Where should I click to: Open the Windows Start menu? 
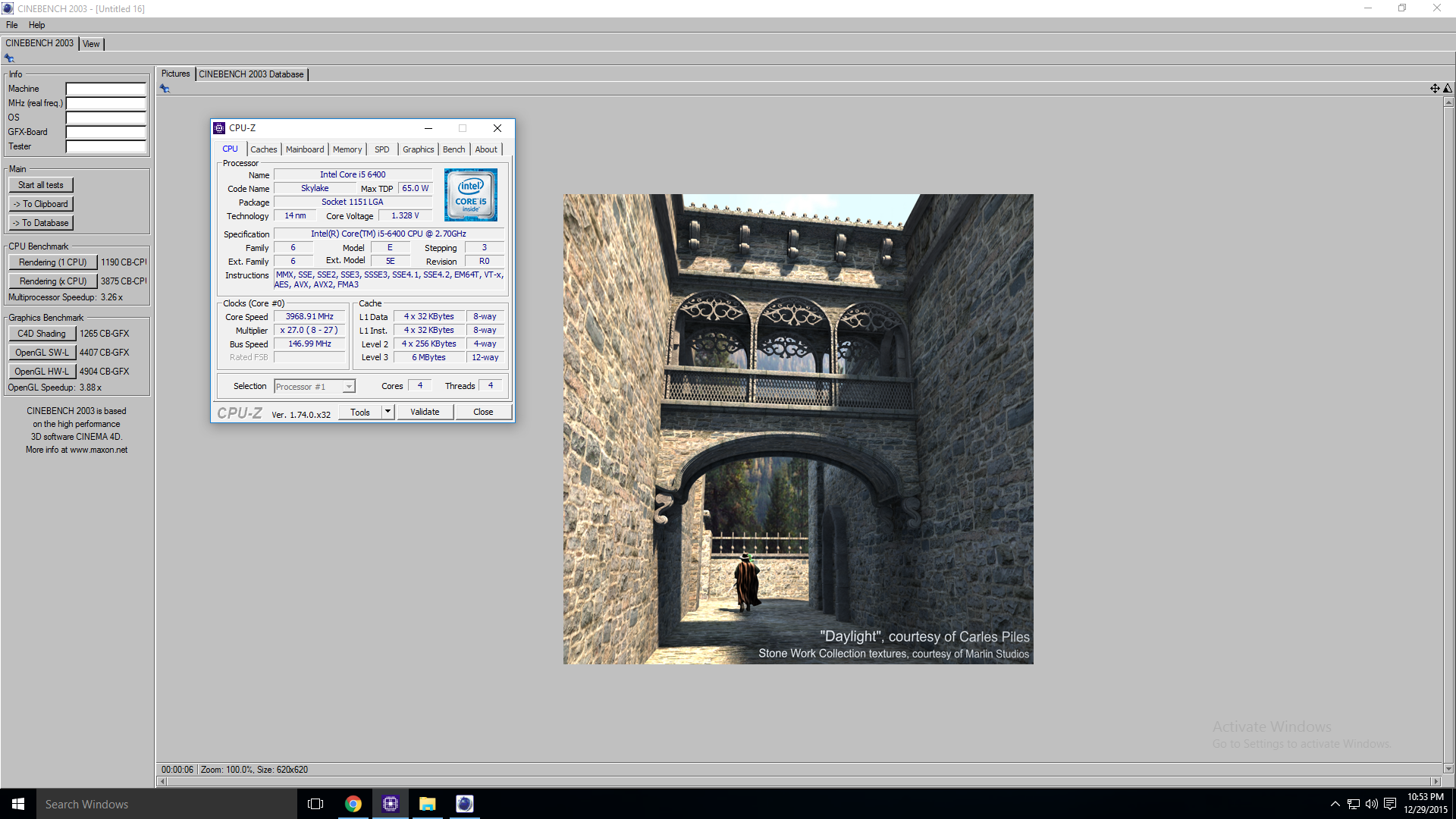[x=18, y=804]
